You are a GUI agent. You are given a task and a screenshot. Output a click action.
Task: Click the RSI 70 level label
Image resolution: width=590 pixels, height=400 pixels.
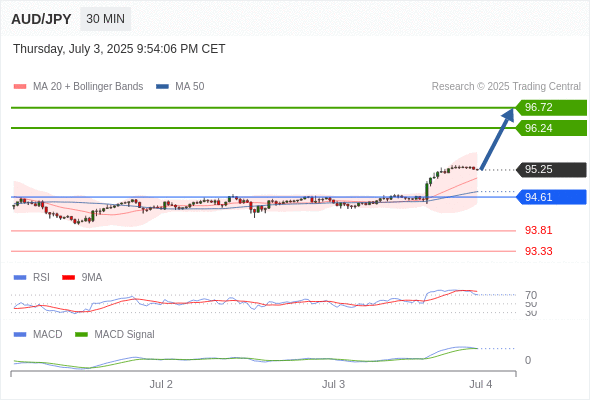click(x=531, y=295)
